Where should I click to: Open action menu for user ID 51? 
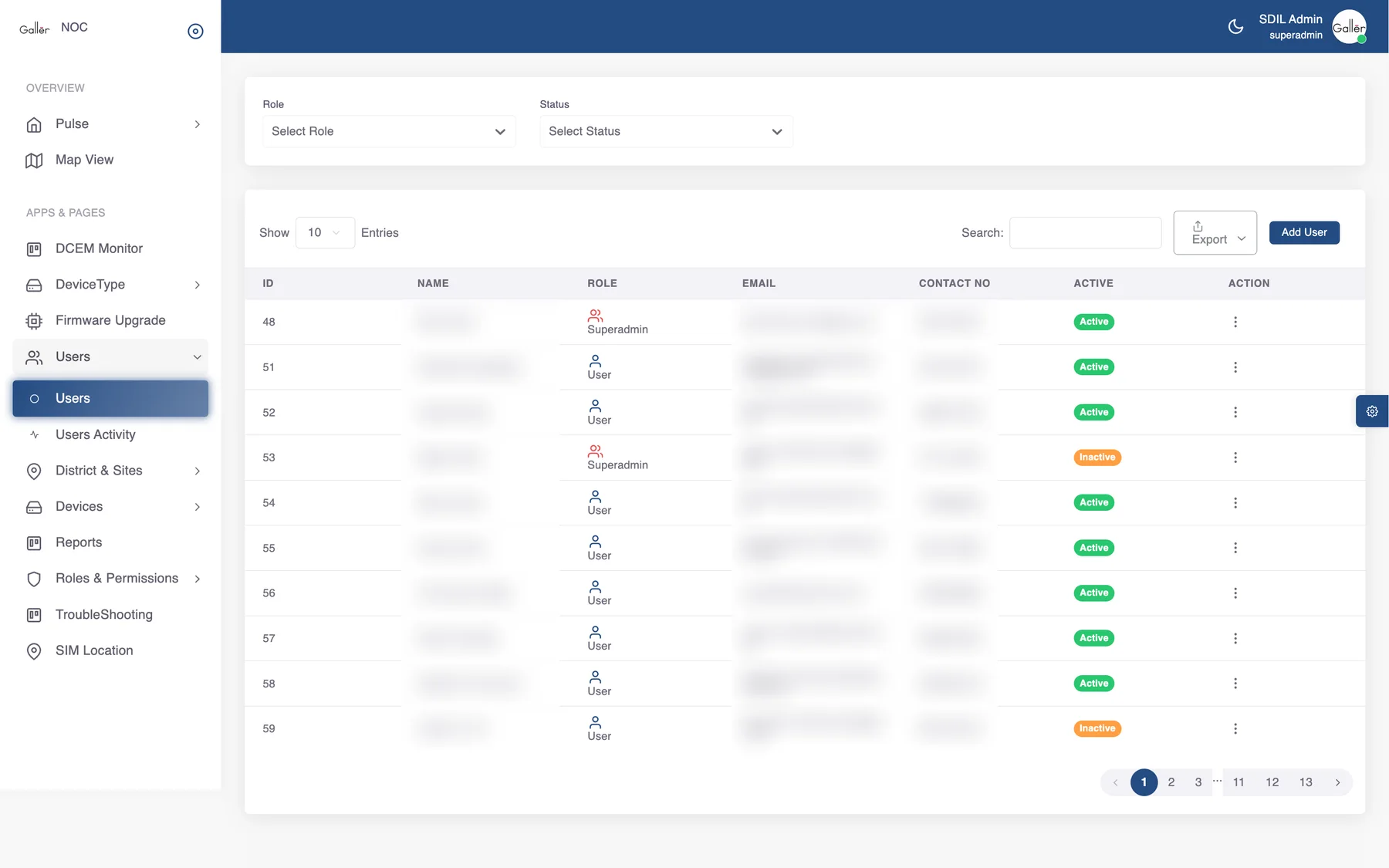tap(1235, 367)
